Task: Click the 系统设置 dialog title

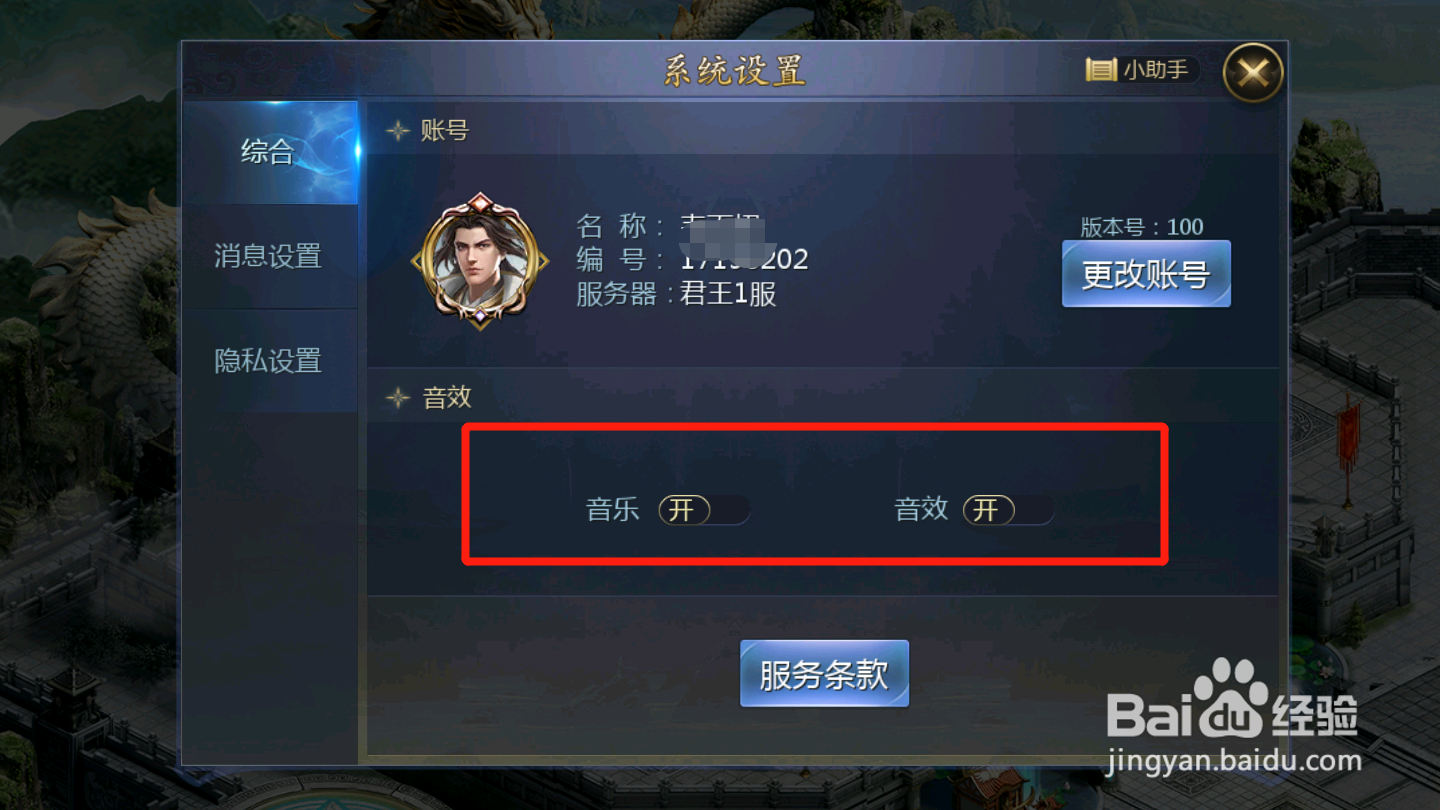Action: [735, 71]
